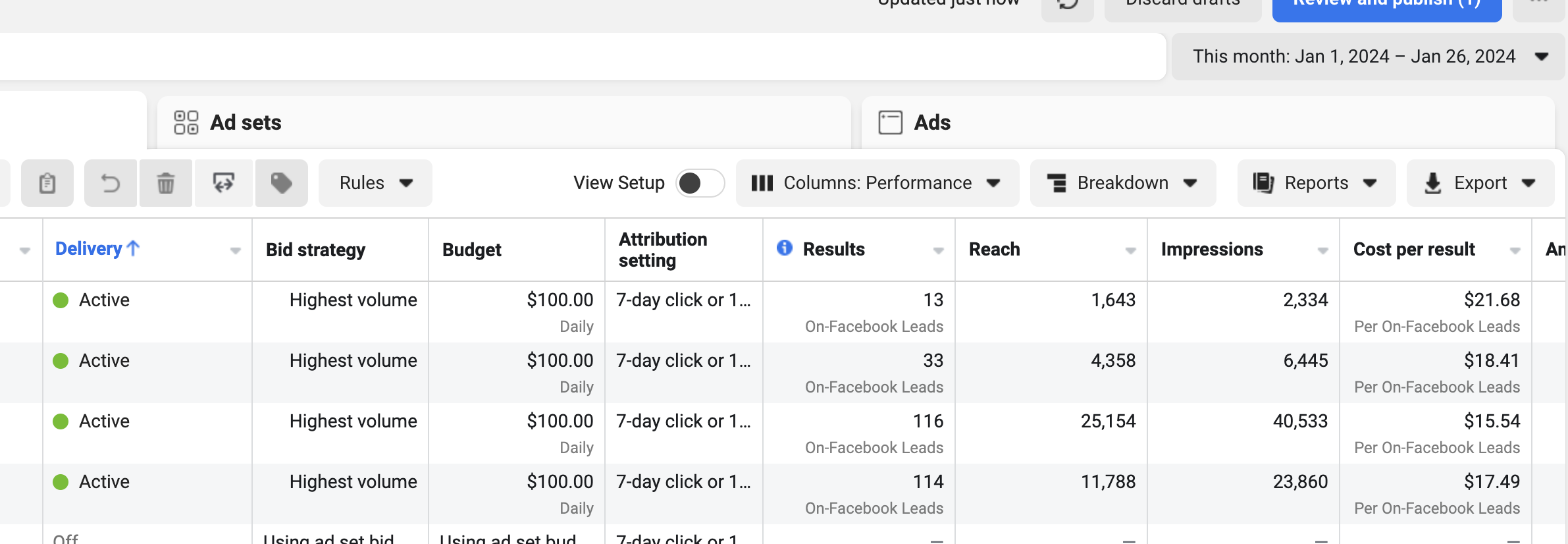Click the undo arrow icon
Viewport: 1568px width, 544px height.
coord(111,183)
